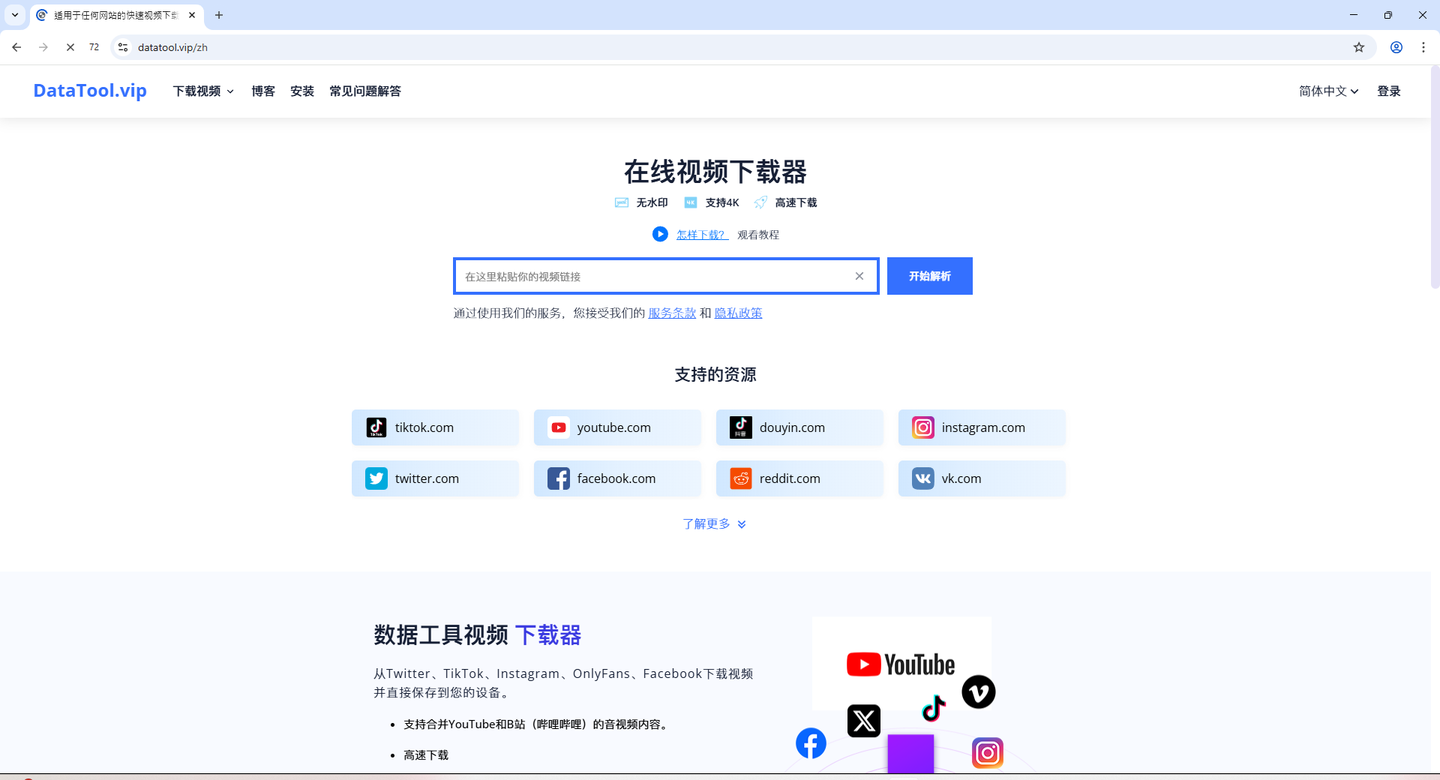The image size is (1440, 780).
Task: Open the 服务条款 link
Action: tap(672, 313)
